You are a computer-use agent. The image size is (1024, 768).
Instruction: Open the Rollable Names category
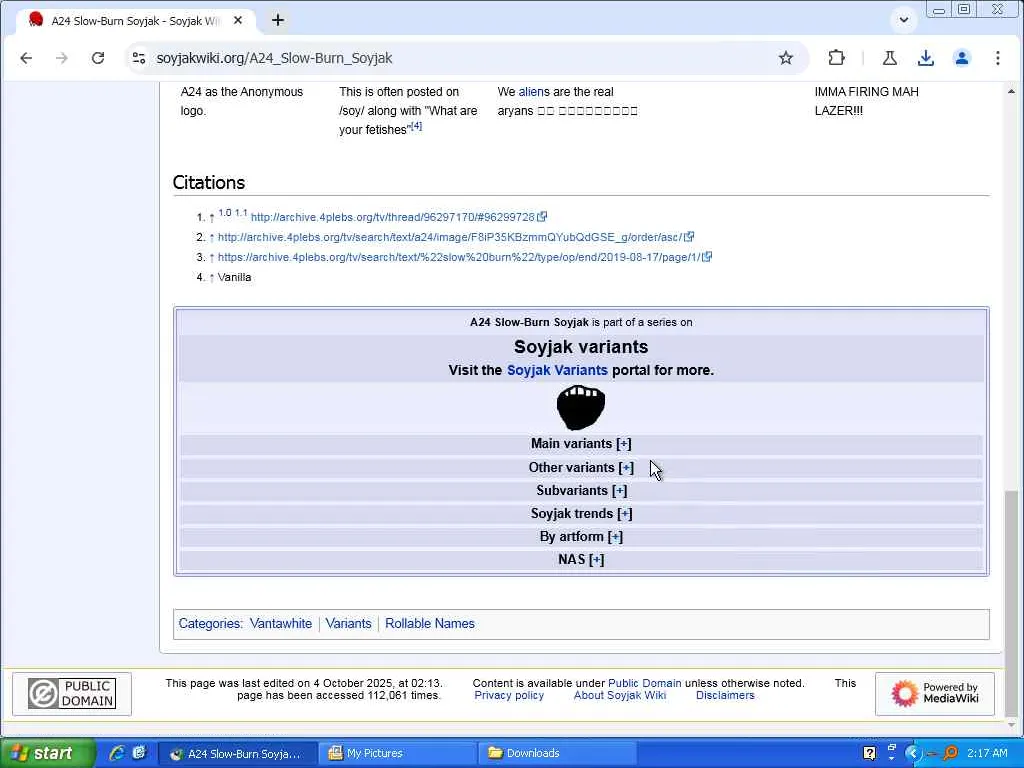coord(430,624)
